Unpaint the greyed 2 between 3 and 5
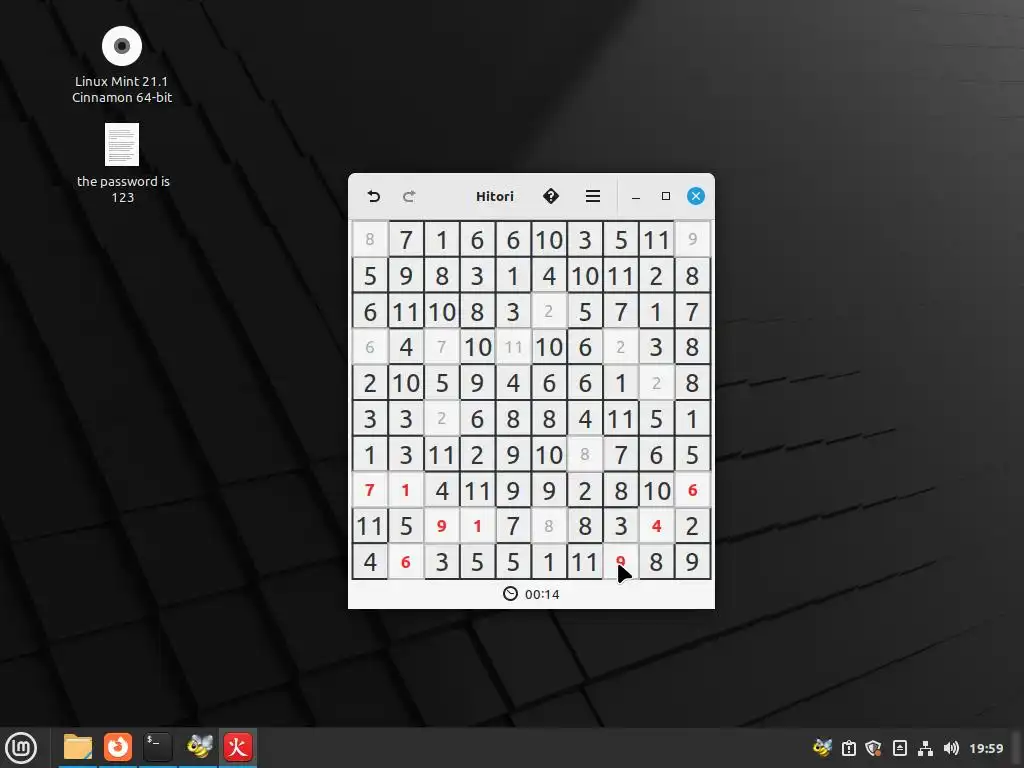The image size is (1024, 768). coord(549,311)
